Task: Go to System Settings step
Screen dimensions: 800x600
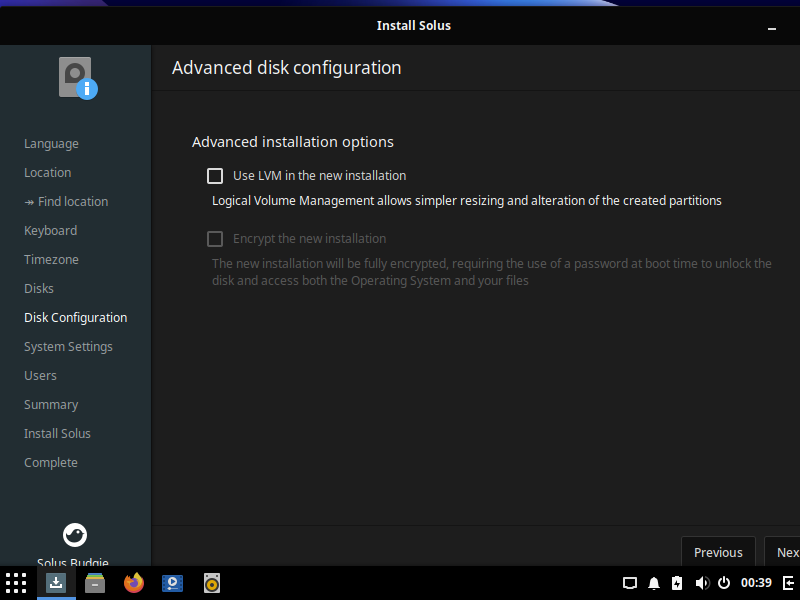Action: [x=68, y=347]
